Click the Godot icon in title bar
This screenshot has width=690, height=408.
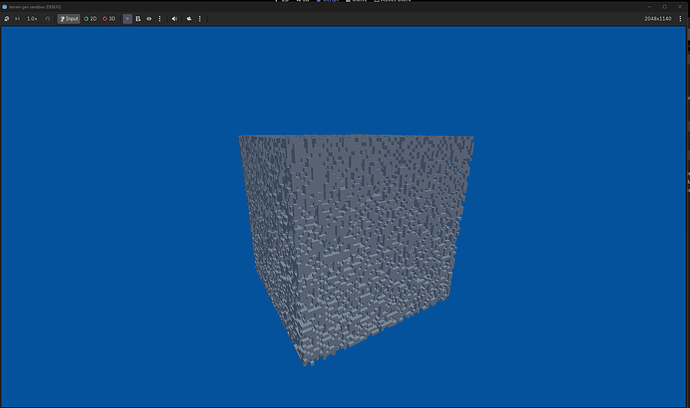4,7
